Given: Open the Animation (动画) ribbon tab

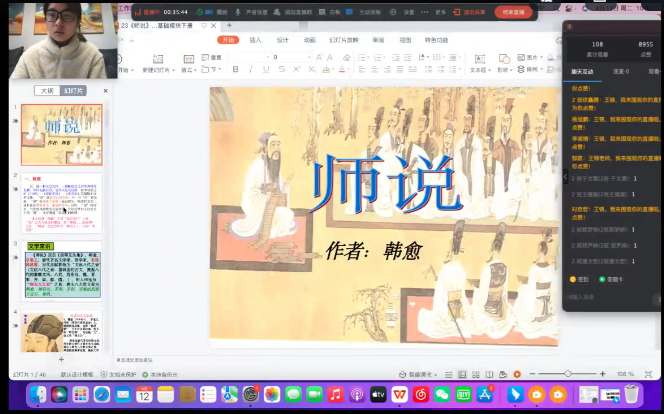Looking at the screenshot, I should click(x=310, y=40).
